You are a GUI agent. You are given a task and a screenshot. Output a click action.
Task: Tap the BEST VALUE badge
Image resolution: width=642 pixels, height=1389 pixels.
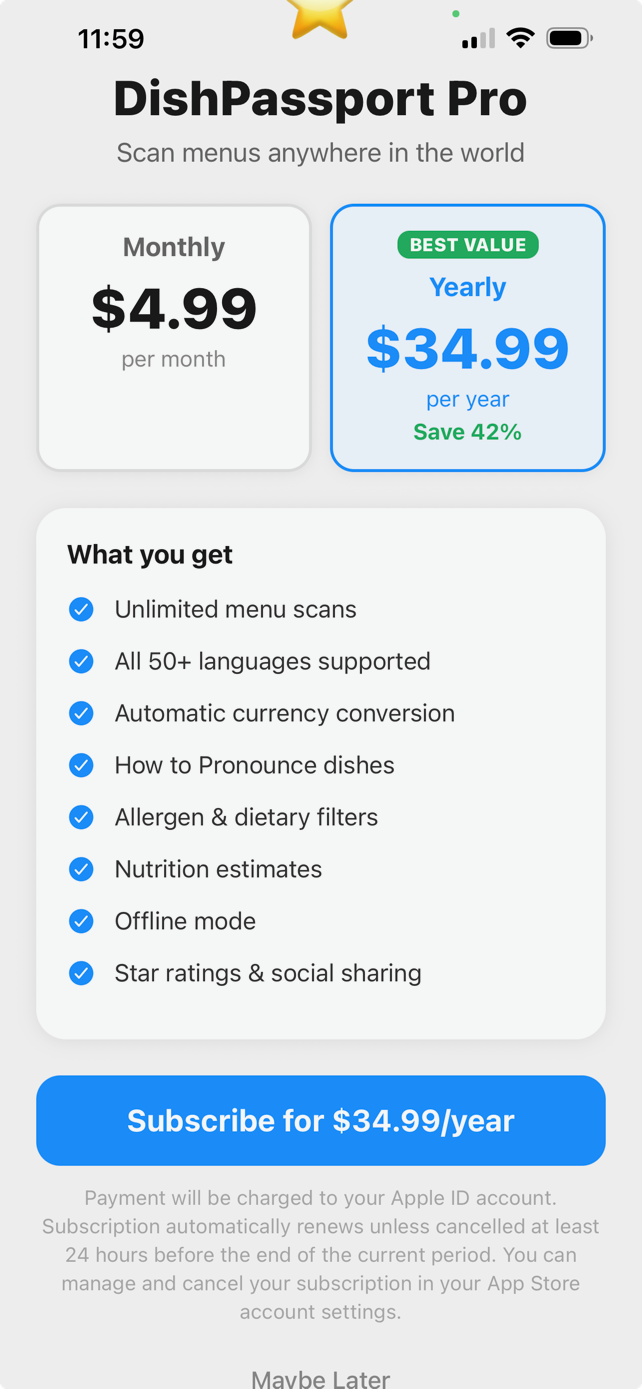467,244
